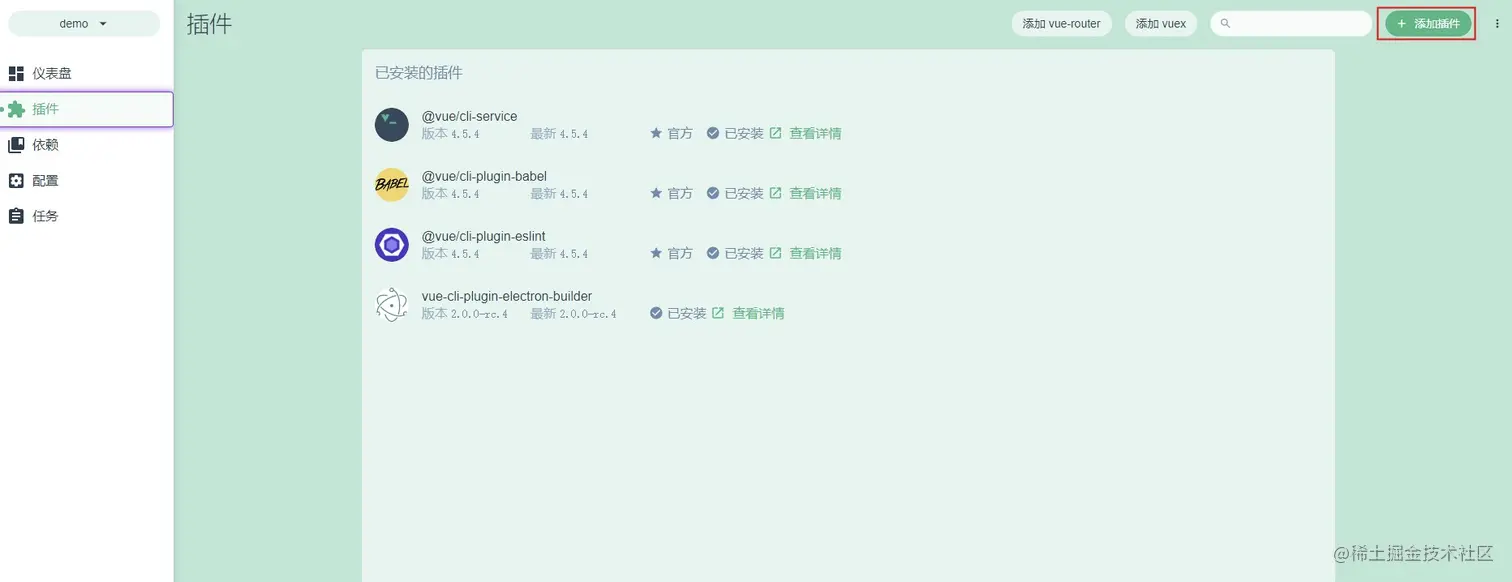Click the official star icon for cli-plugin-babel
The height and width of the screenshot is (582, 1512).
[x=656, y=193]
